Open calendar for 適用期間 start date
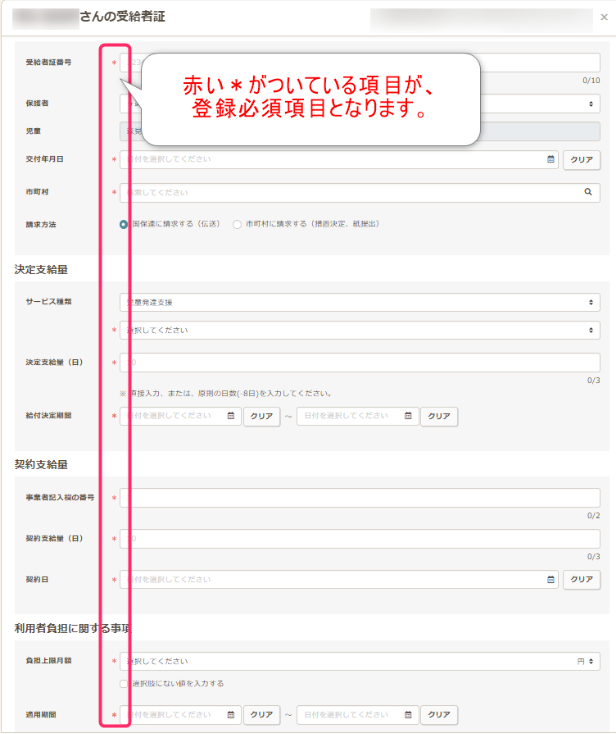 (x=231, y=715)
